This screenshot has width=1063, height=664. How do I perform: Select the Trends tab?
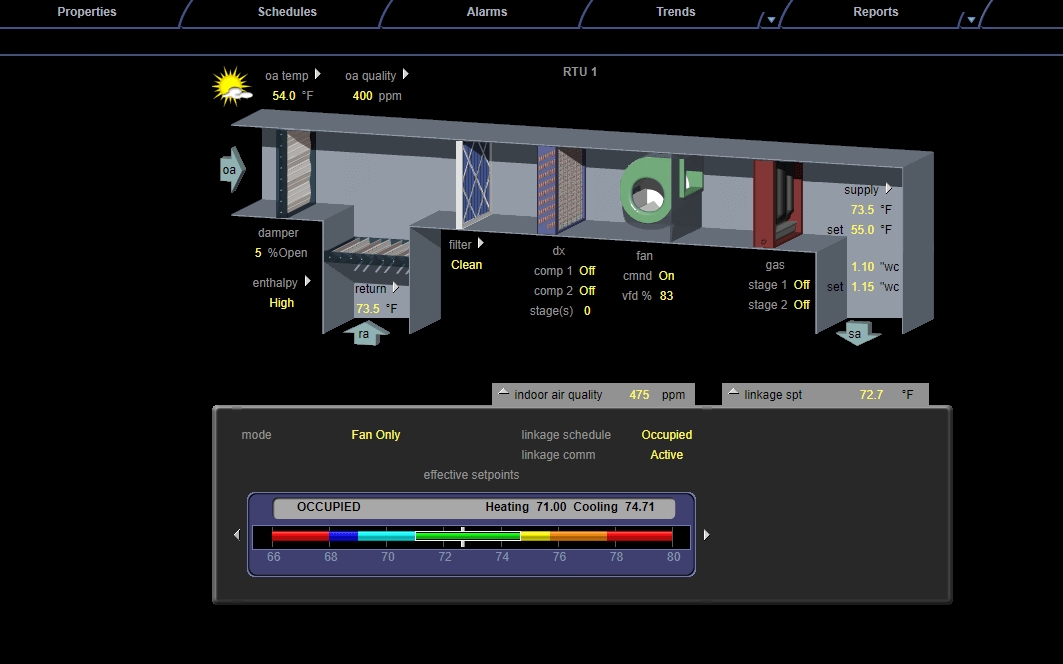[x=676, y=12]
